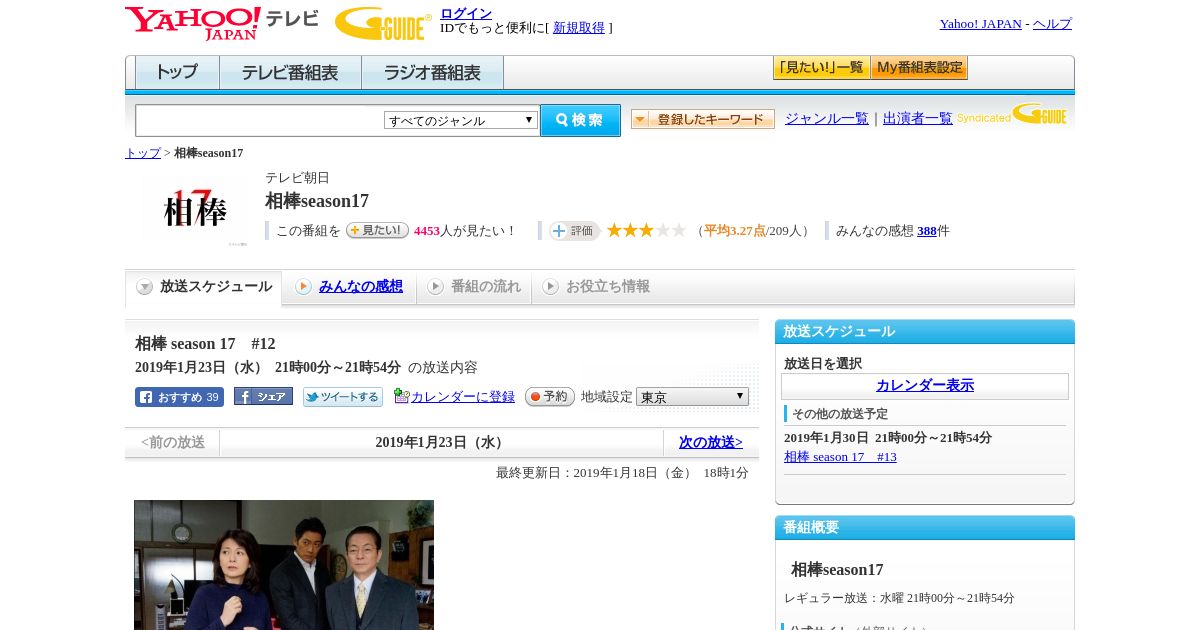Open the 出演者一覧 link
The height and width of the screenshot is (630, 1200).
pos(917,119)
